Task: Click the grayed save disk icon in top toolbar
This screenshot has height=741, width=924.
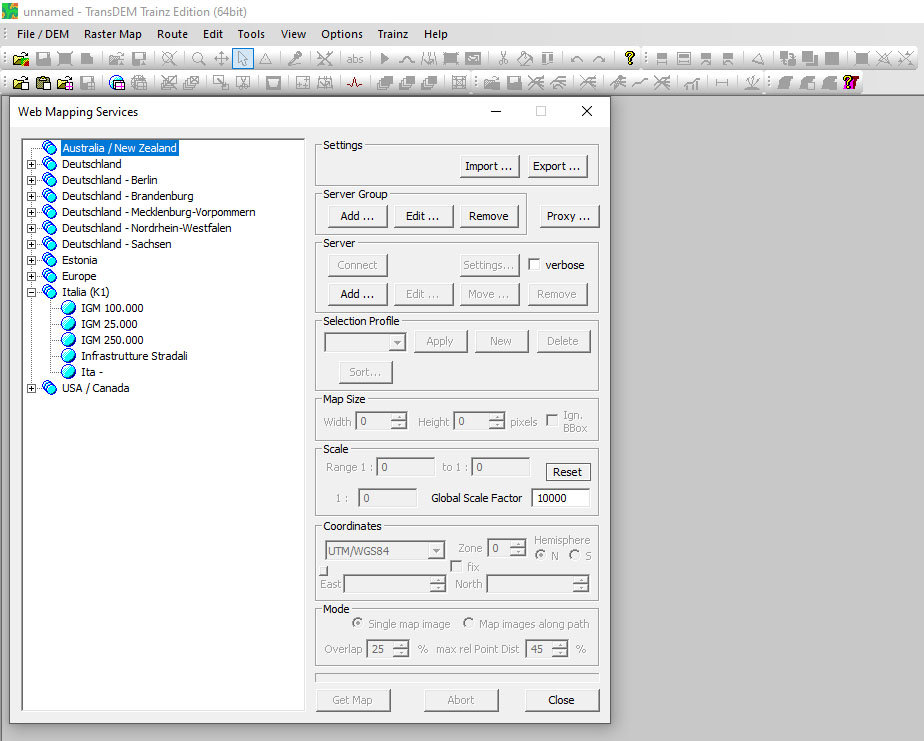Action: coord(43,58)
